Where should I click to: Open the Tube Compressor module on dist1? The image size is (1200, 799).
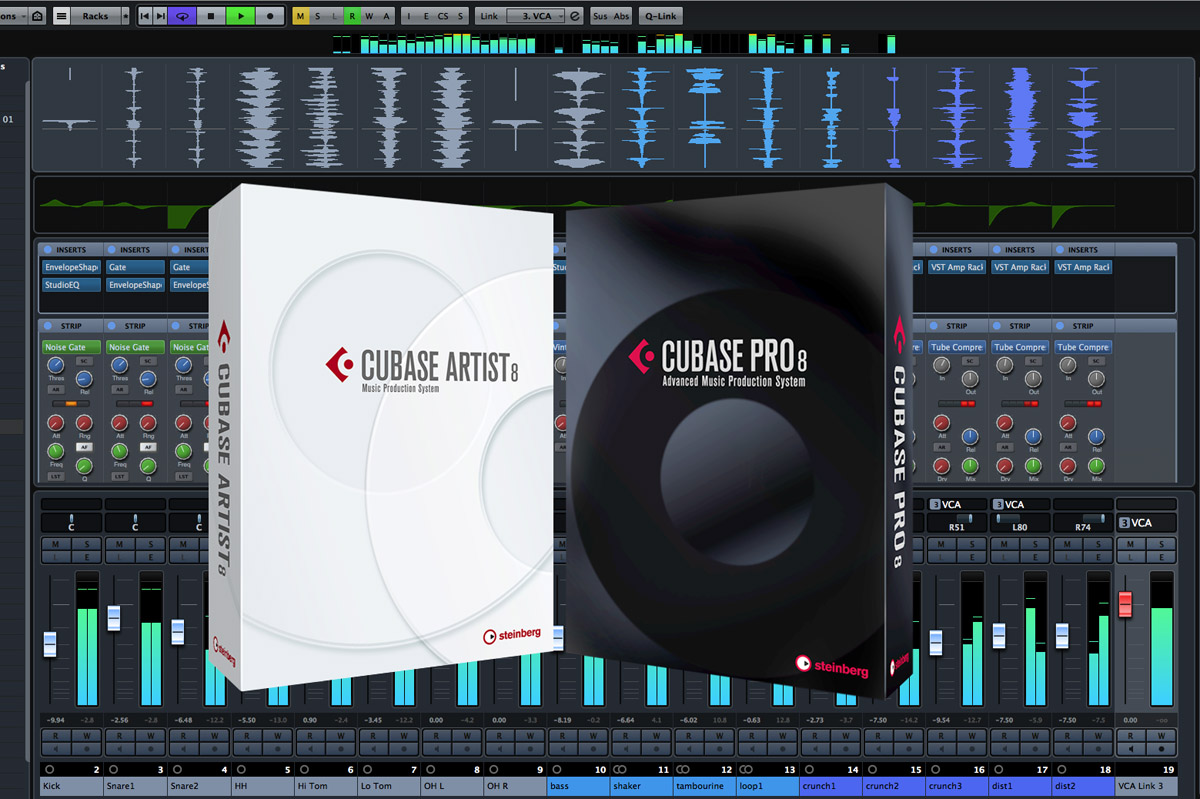(x=1021, y=347)
